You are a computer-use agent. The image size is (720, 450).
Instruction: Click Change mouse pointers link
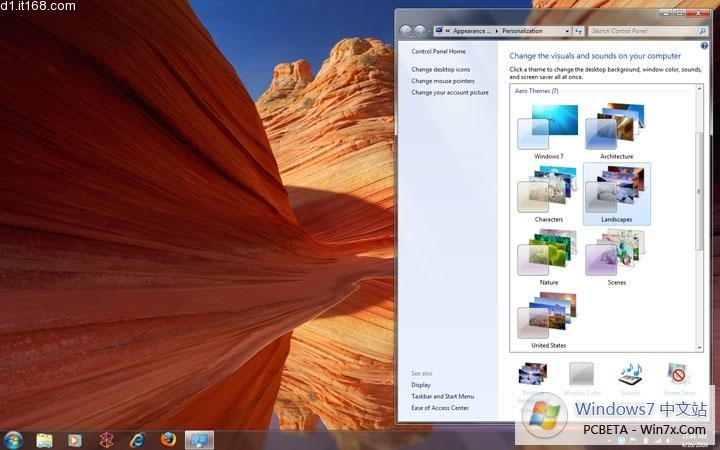(443, 81)
